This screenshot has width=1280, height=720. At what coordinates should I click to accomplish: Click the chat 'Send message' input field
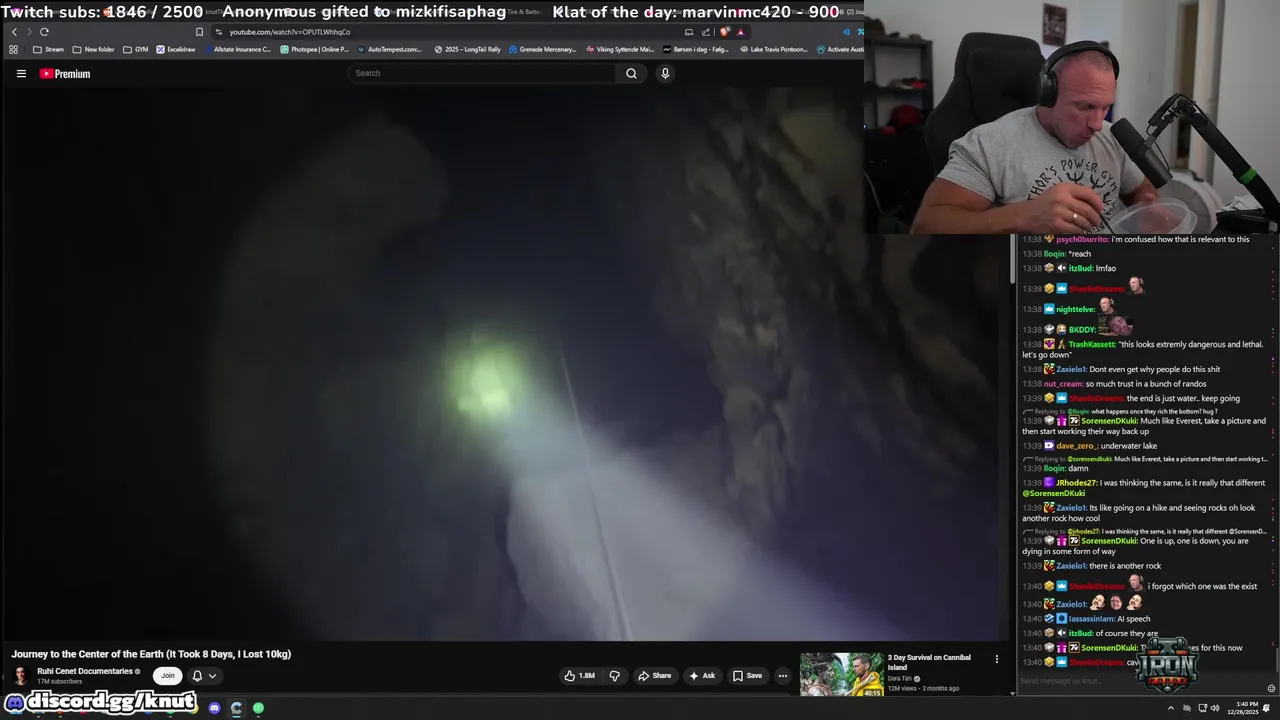(x=1140, y=681)
